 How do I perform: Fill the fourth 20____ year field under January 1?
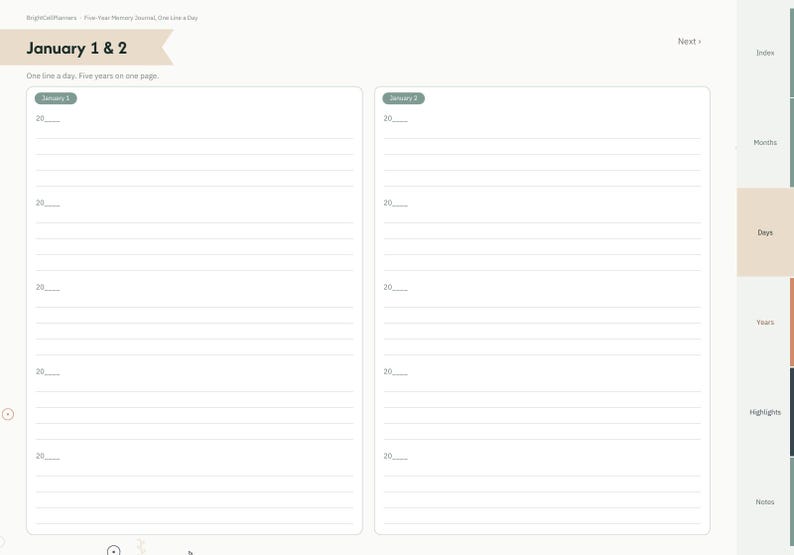(x=48, y=372)
